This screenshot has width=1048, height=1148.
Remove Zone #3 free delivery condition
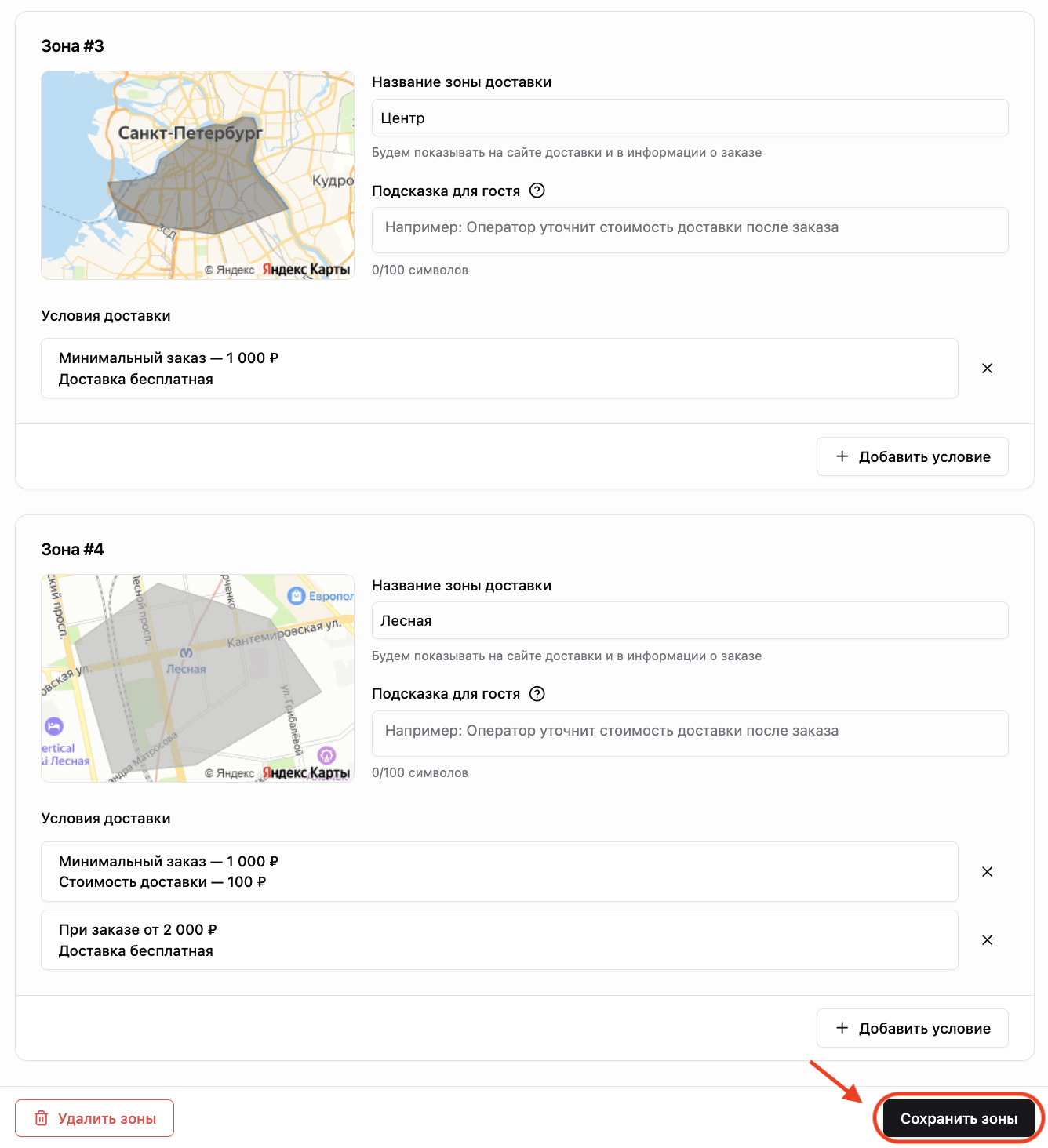click(987, 369)
